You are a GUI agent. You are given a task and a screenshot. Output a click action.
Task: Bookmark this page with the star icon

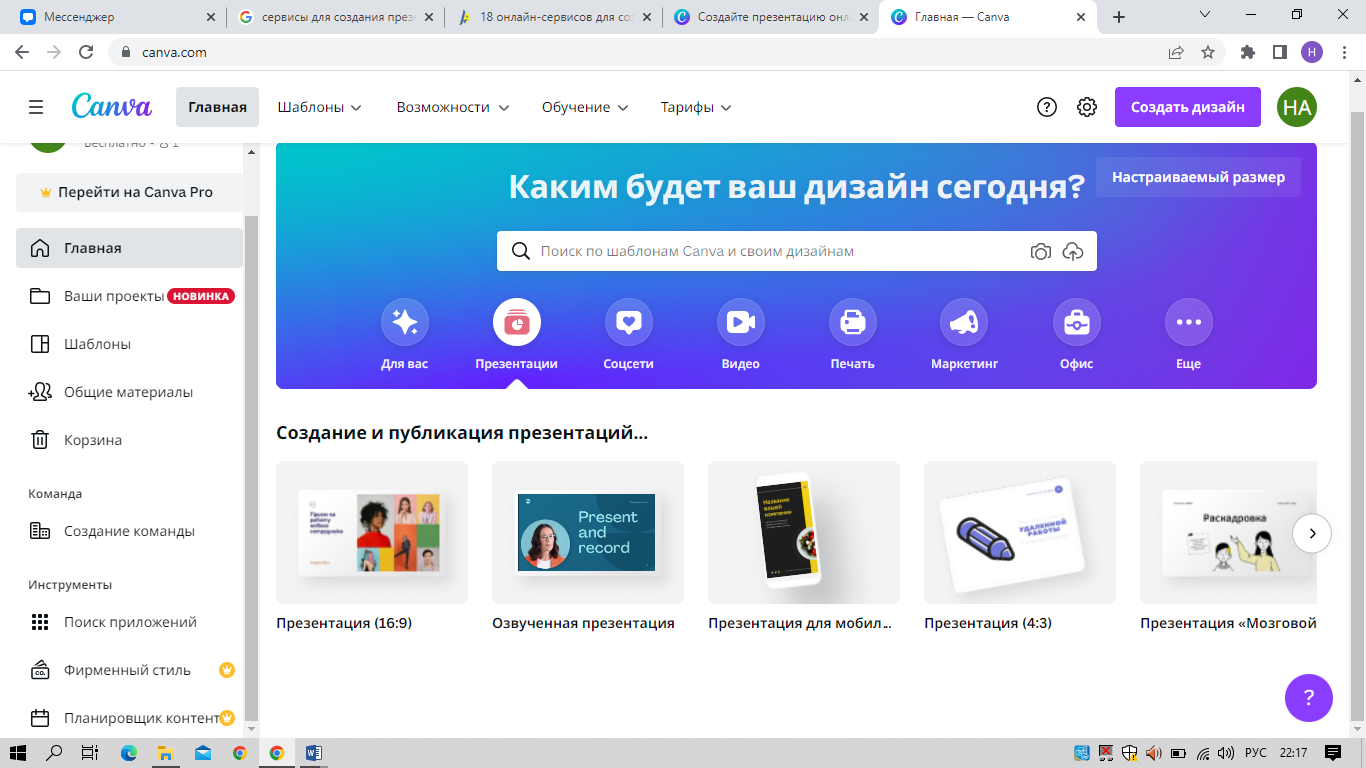(x=1208, y=52)
